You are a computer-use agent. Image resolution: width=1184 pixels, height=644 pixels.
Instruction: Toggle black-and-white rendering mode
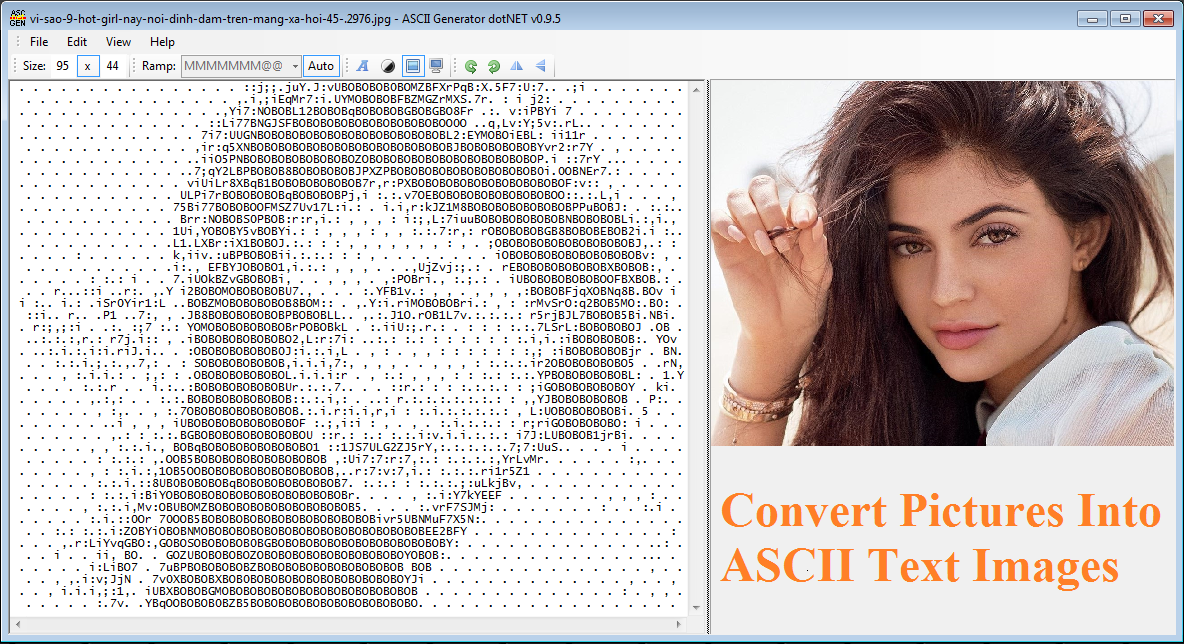(x=388, y=66)
